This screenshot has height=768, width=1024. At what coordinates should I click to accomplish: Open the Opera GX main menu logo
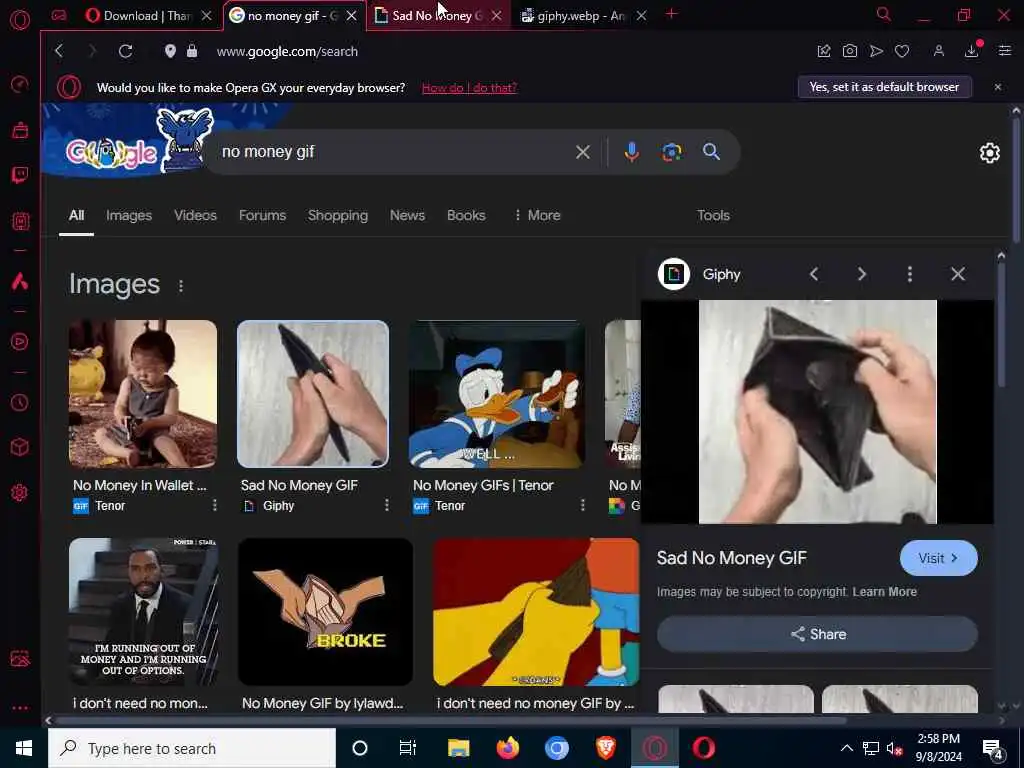[20, 20]
